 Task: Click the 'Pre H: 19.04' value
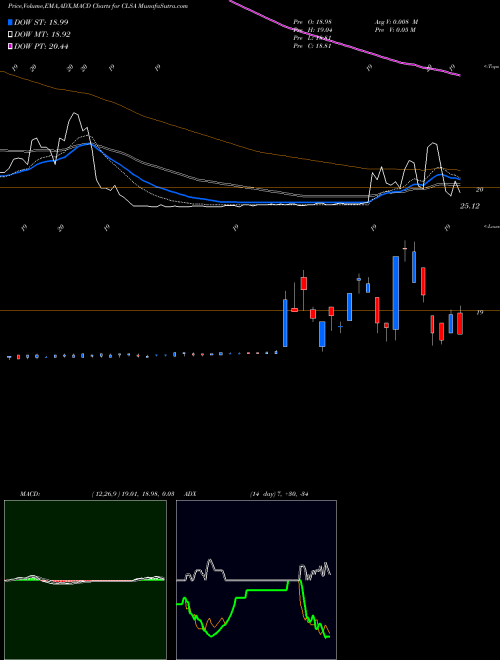tap(313, 30)
